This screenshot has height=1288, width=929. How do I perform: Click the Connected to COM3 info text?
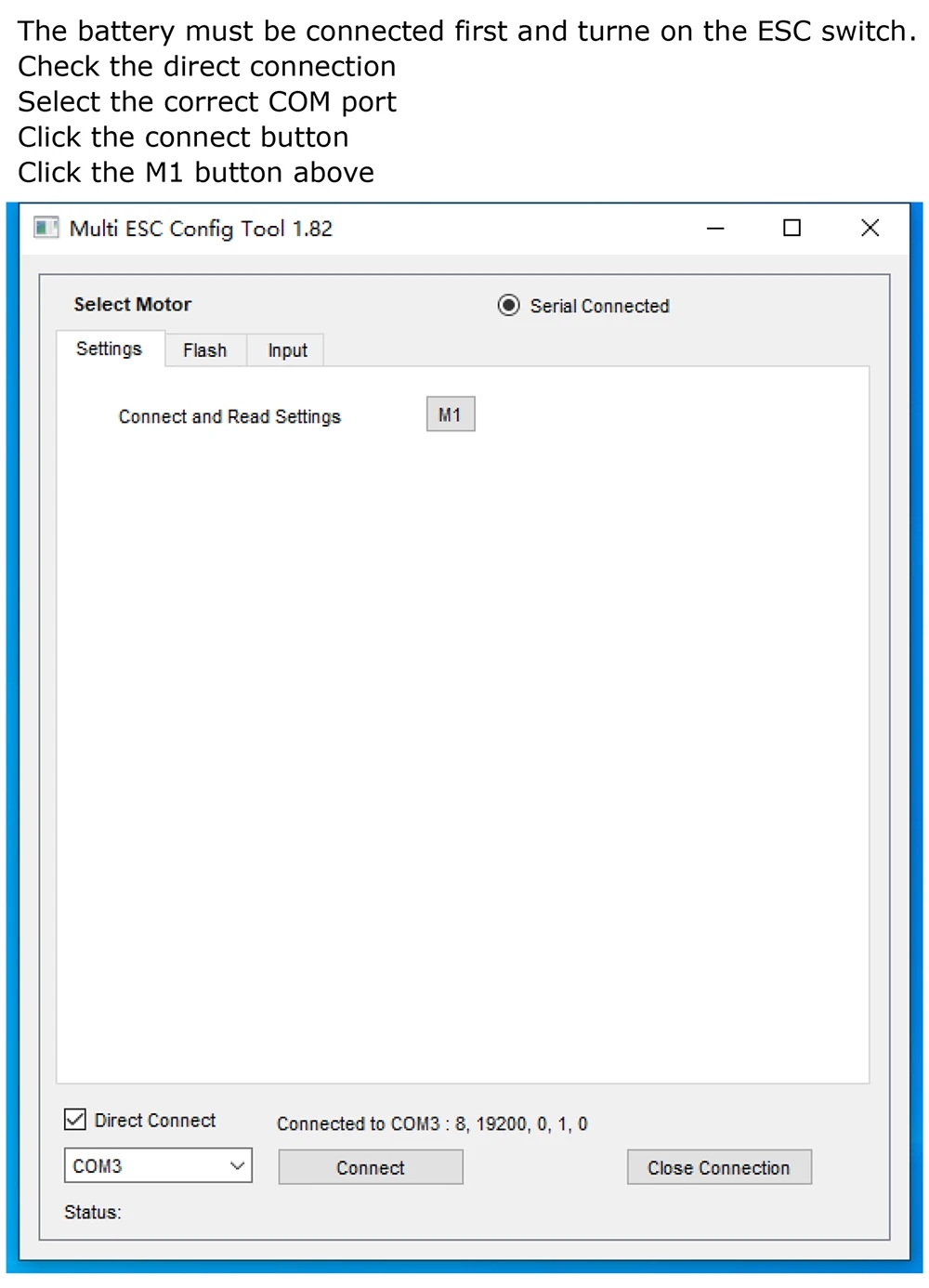pos(432,1124)
